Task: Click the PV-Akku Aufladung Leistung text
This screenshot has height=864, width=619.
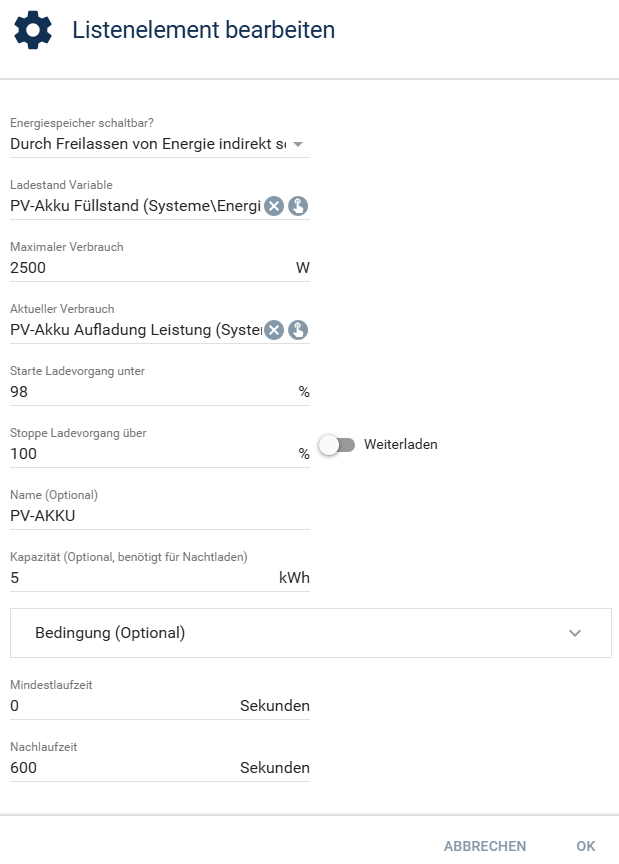Action: [136, 330]
